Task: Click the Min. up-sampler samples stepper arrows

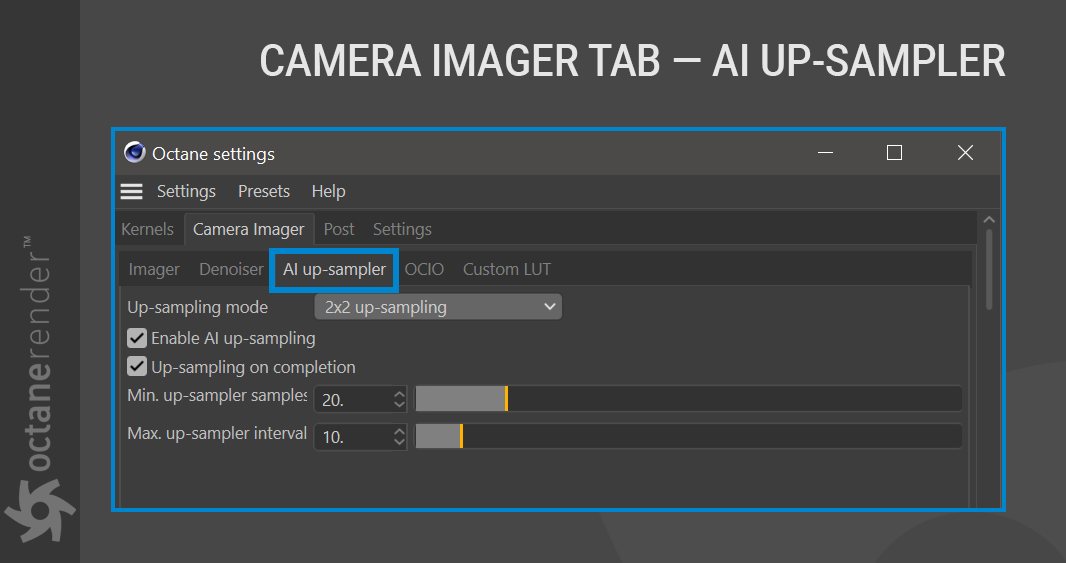Action: click(399, 399)
